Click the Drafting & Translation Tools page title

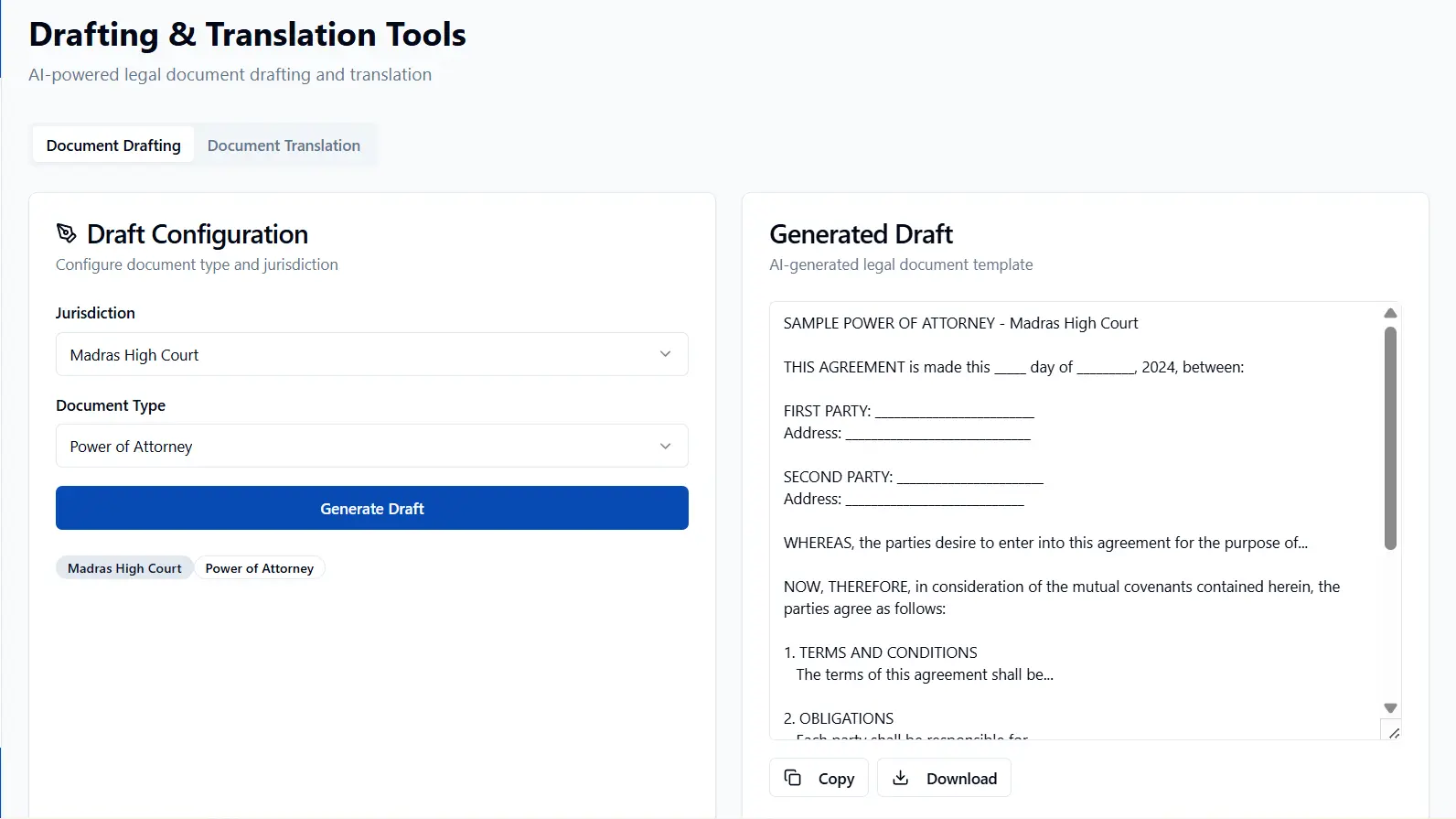[247, 35]
